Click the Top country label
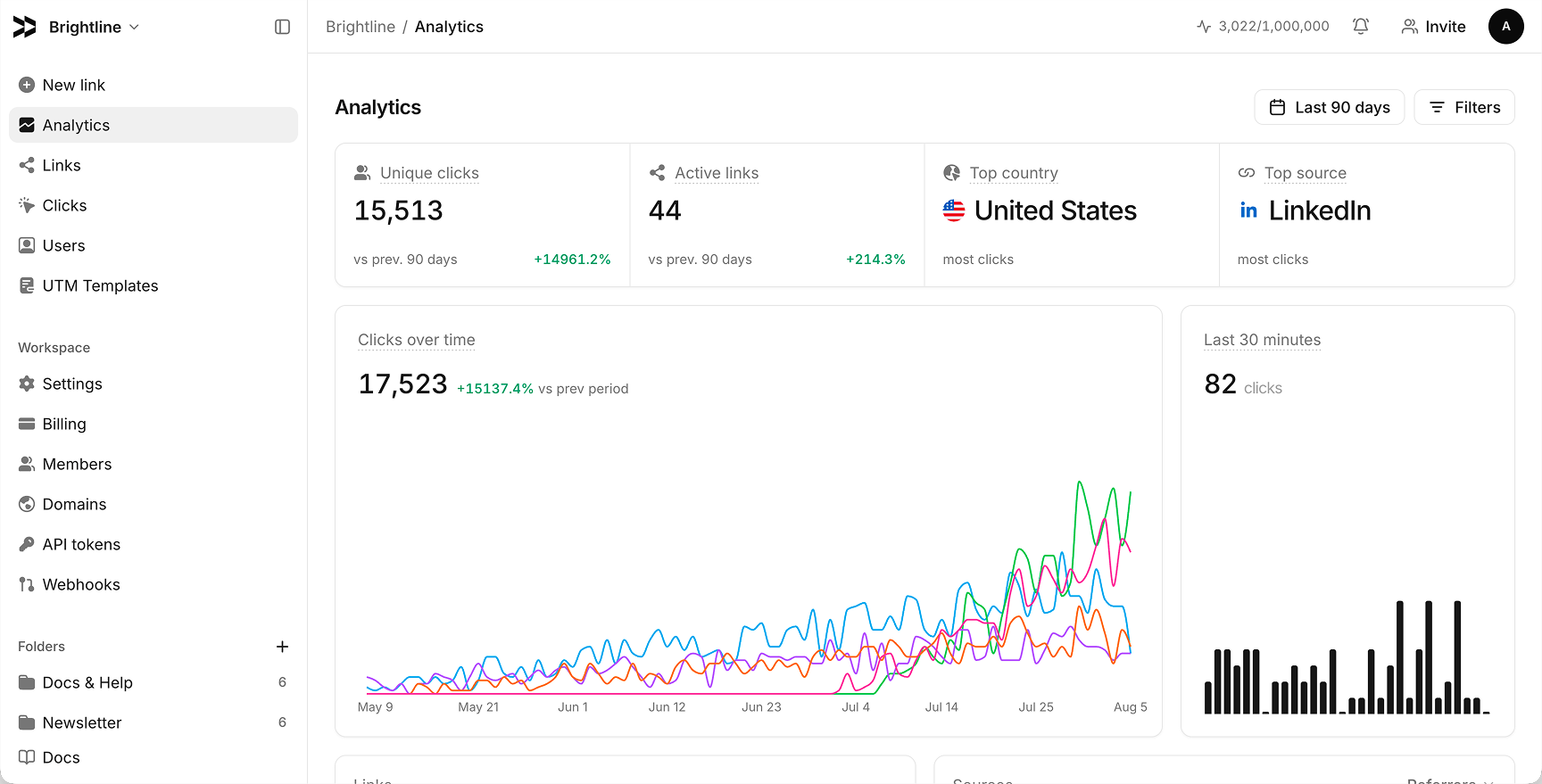Screen dimensions: 1542x784 pos(1014,173)
